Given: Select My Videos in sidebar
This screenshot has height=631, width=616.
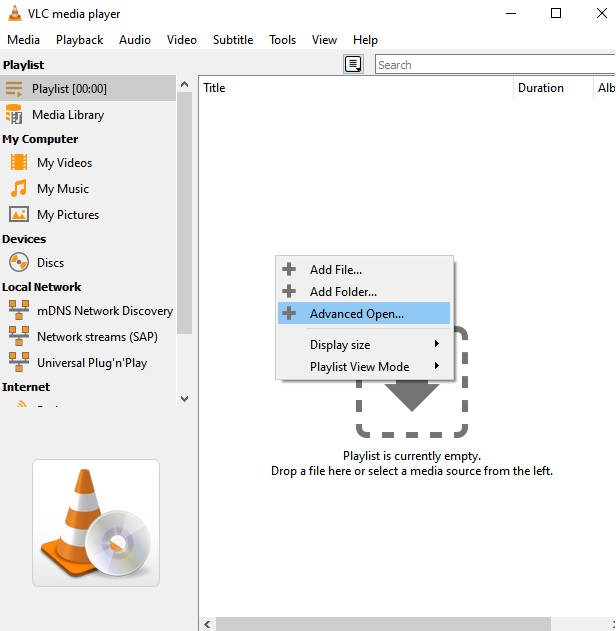Looking at the screenshot, I should (88, 163).
